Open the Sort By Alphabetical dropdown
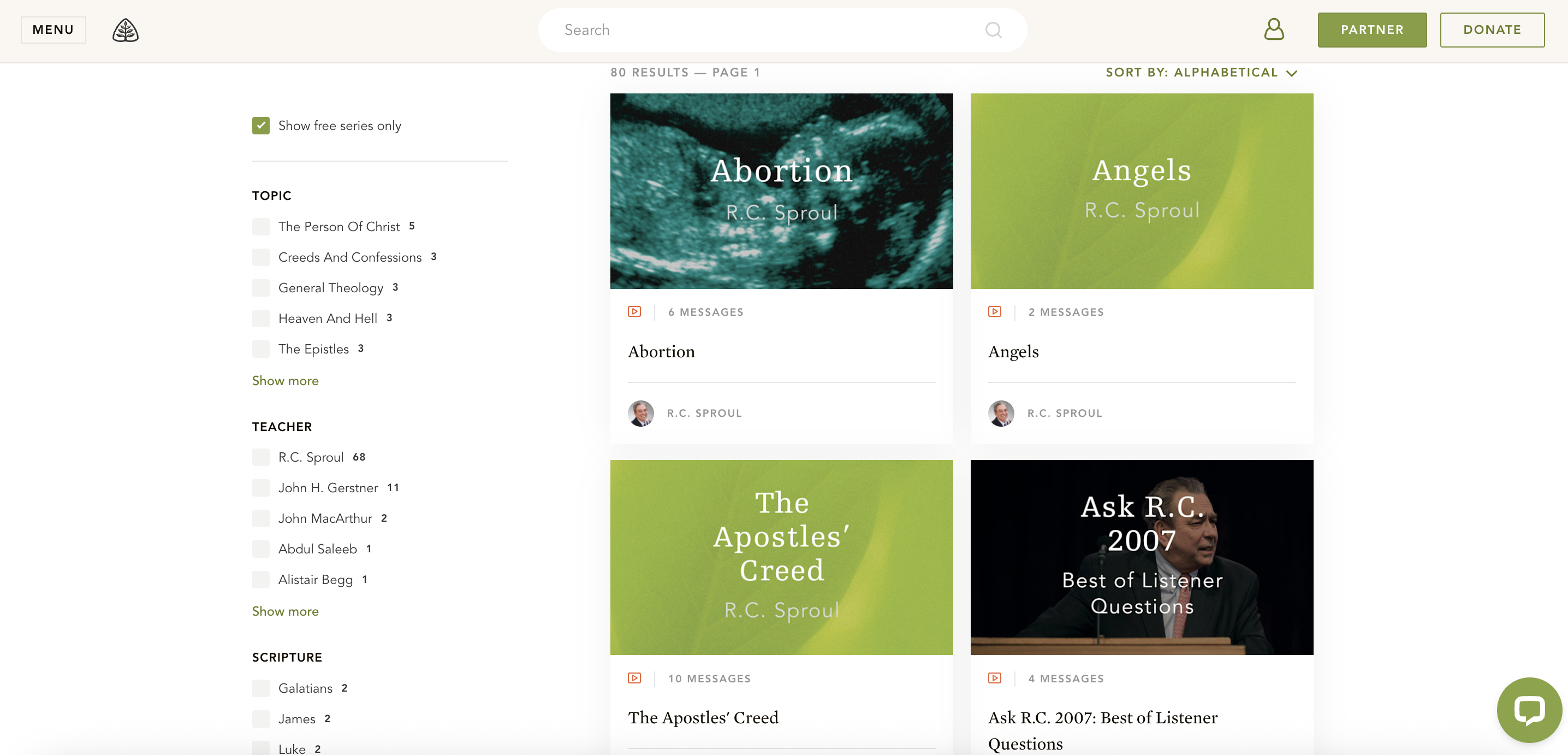Screen dimensions: 1568x755 click(1201, 73)
